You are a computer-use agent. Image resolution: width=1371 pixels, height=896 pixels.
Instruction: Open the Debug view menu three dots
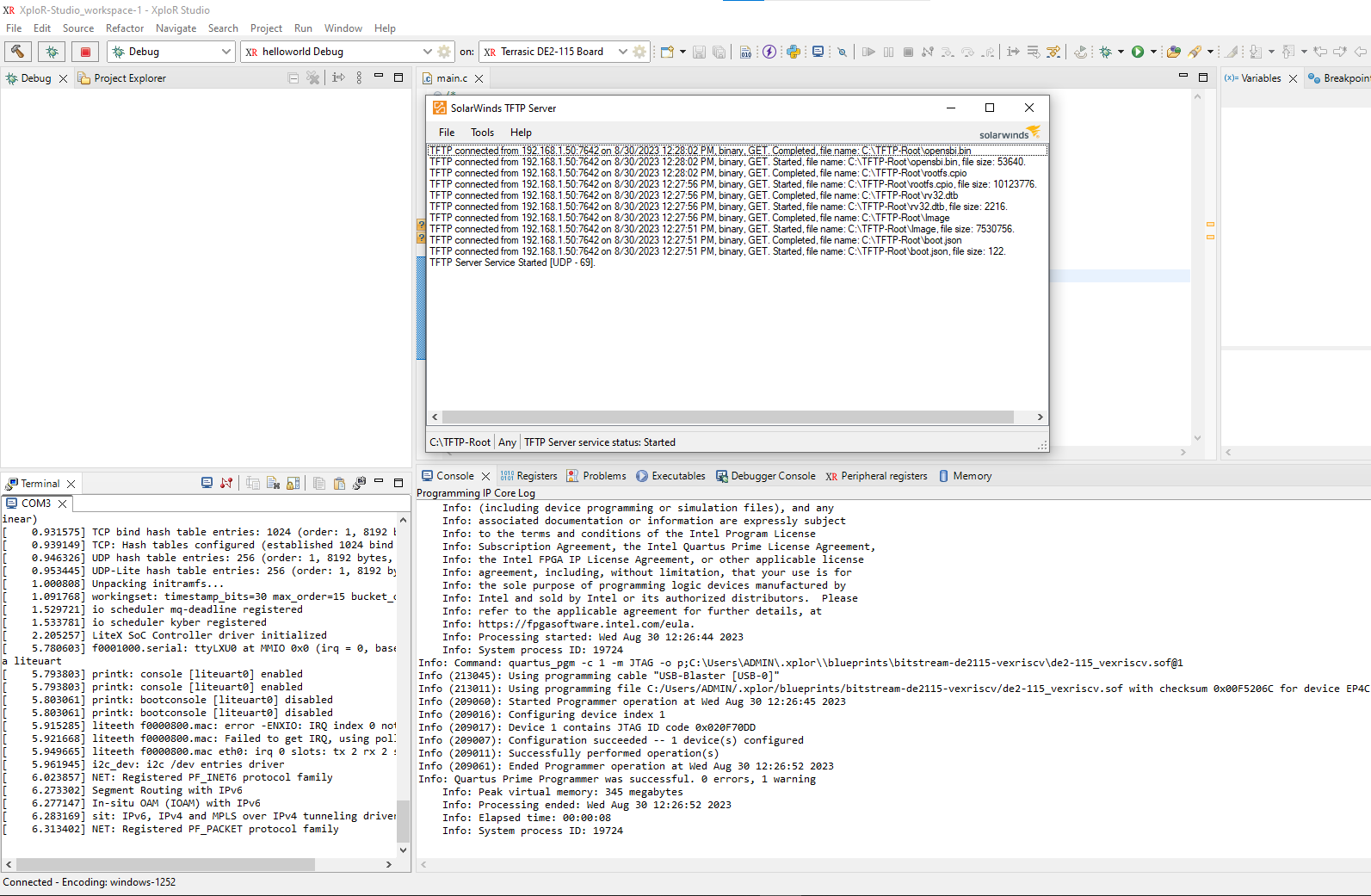359,77
